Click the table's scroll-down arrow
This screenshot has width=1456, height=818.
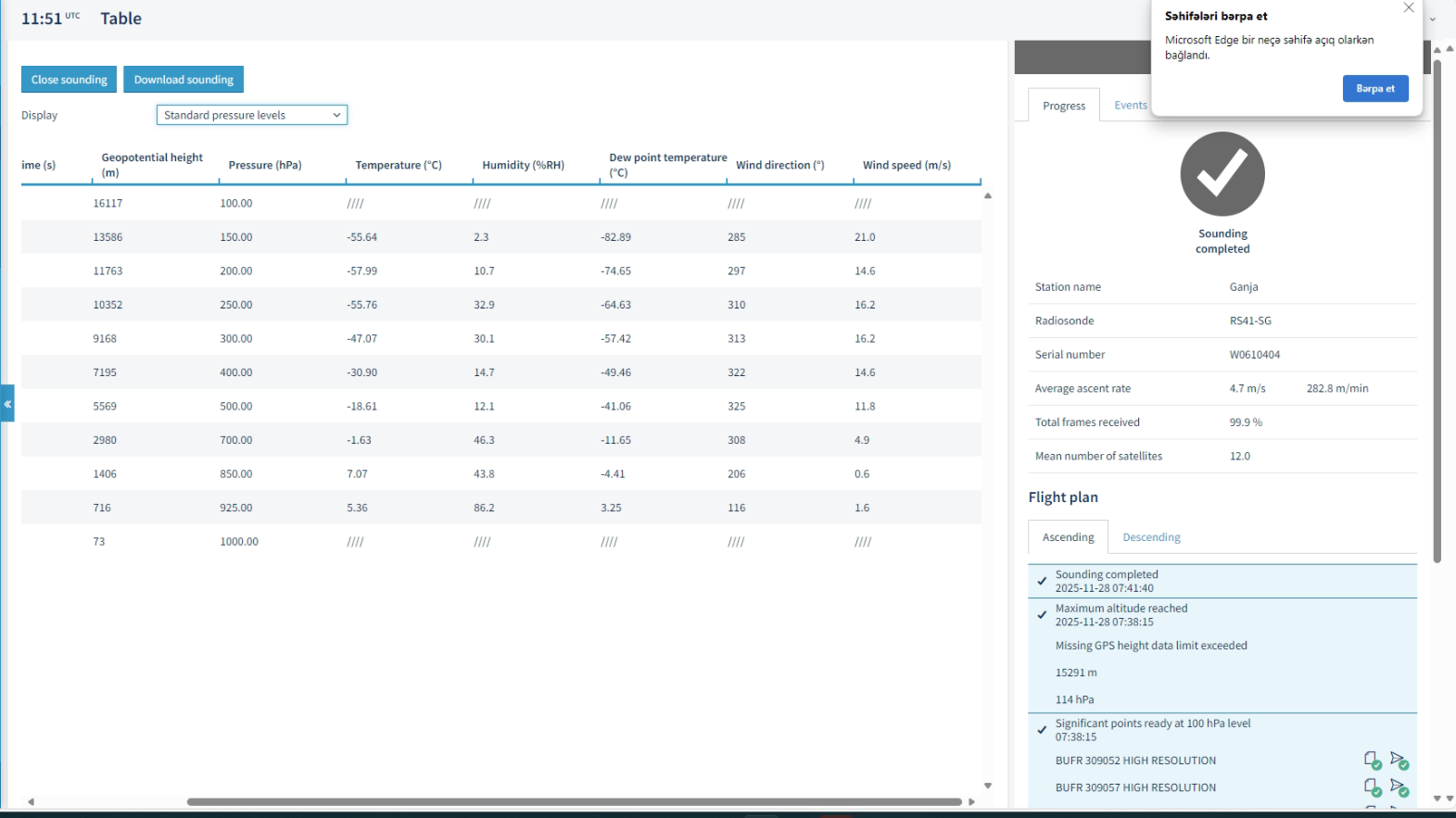coord(988,786)
